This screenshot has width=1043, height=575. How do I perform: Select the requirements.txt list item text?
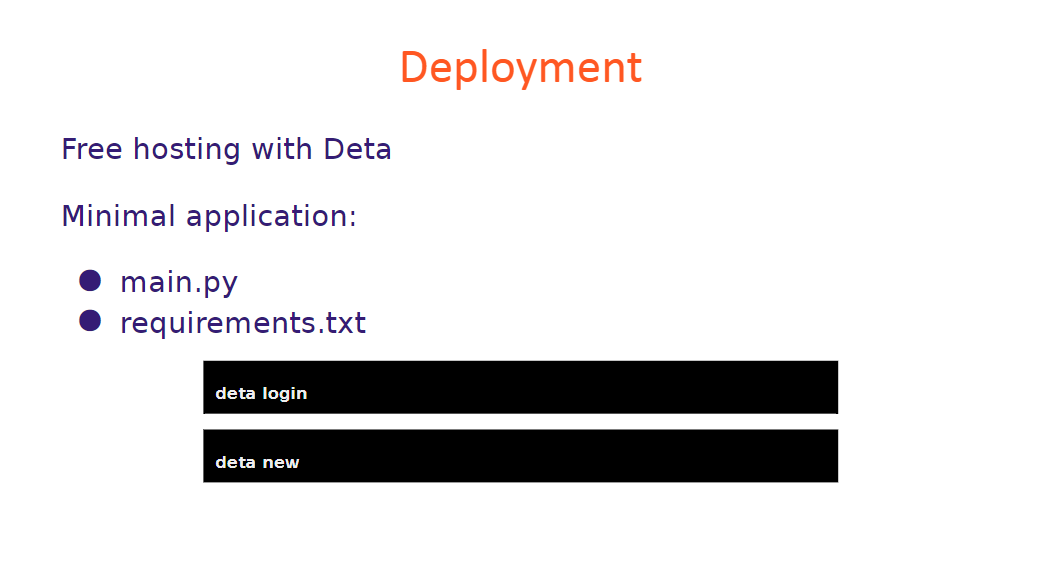tap(242, 324)
